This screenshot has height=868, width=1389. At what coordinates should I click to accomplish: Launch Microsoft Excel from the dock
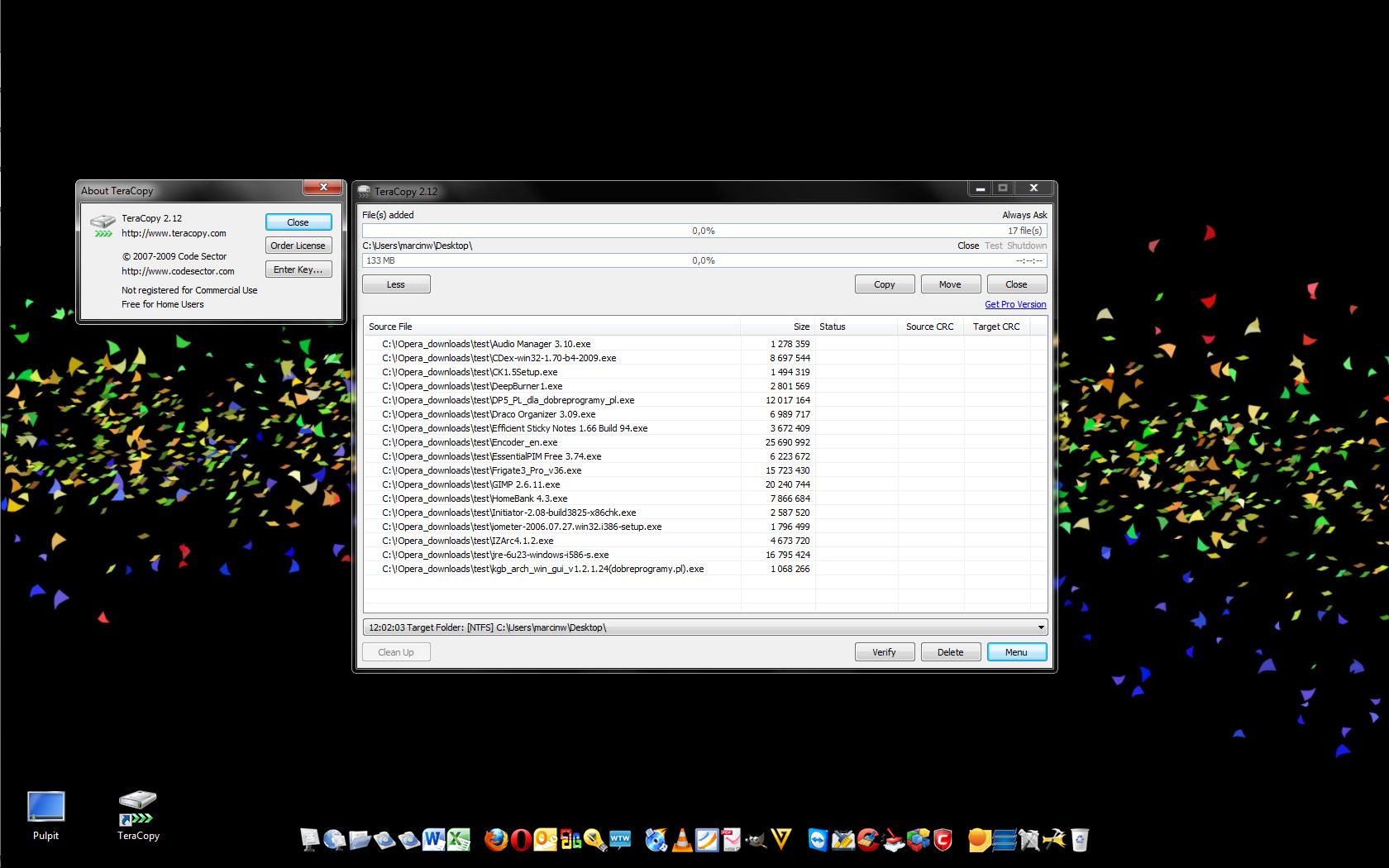(458, 840)
